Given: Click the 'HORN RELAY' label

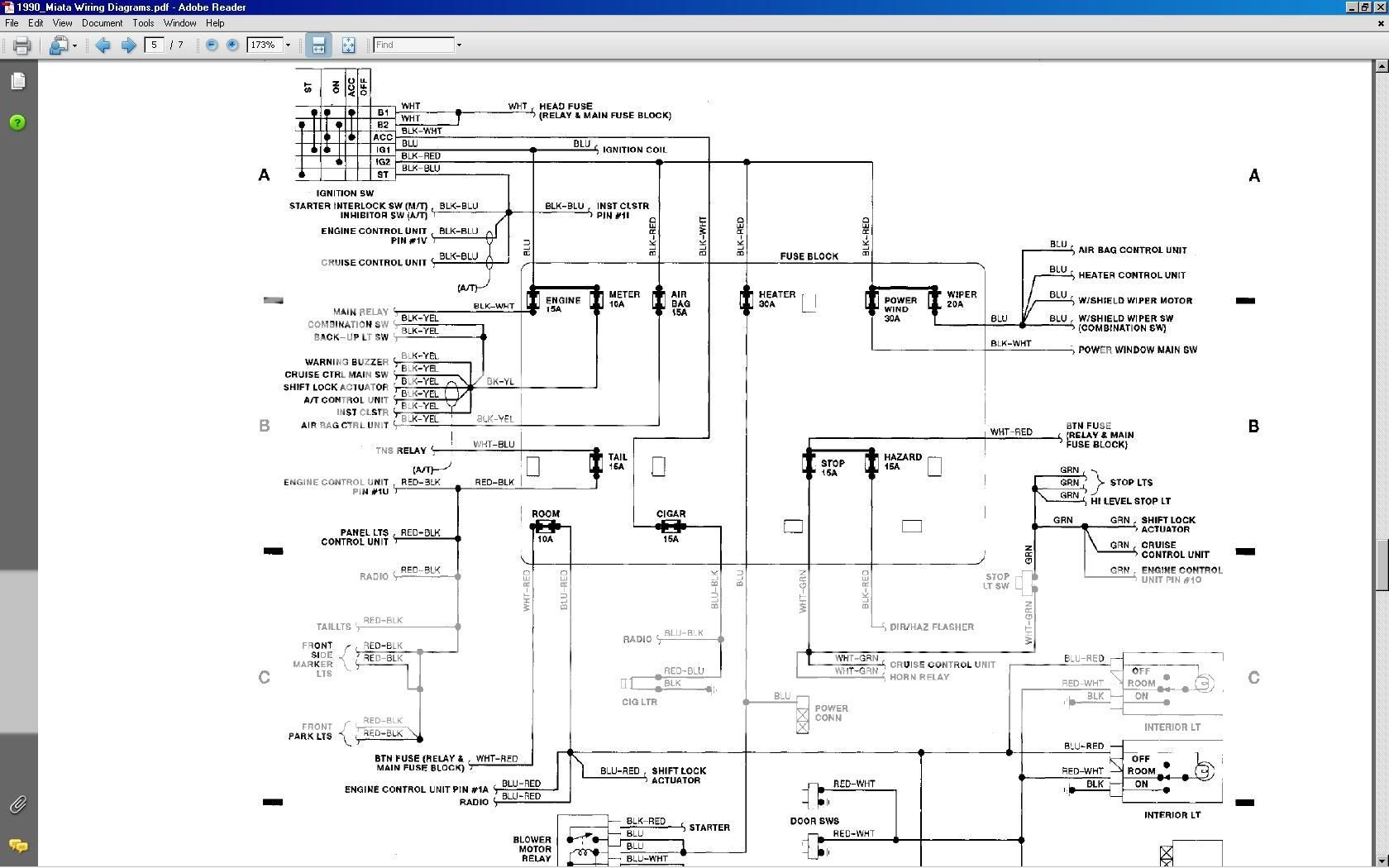Looking at the screenshot, I should 919,677.
